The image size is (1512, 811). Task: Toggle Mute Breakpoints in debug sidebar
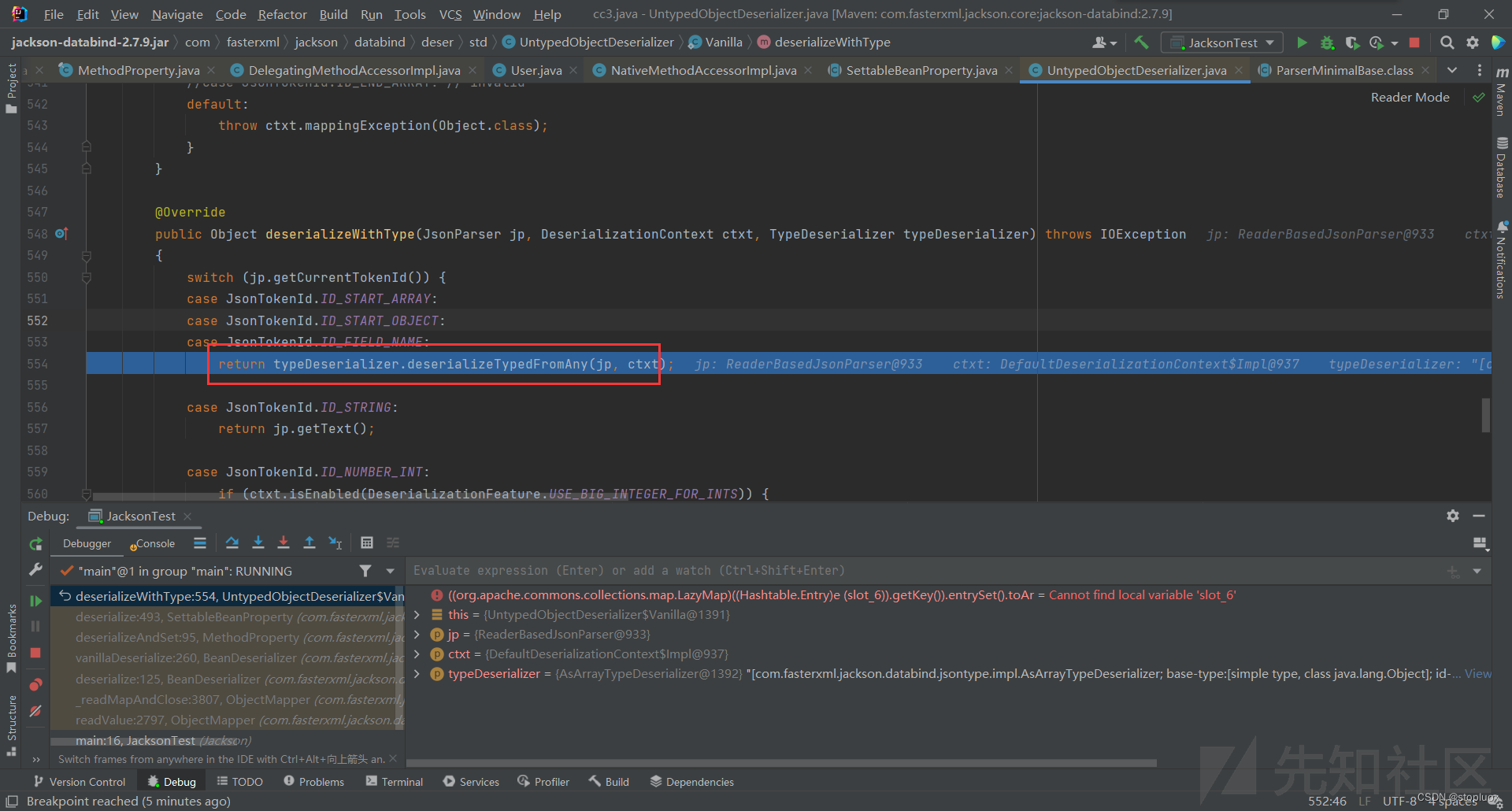coord(35,711)
